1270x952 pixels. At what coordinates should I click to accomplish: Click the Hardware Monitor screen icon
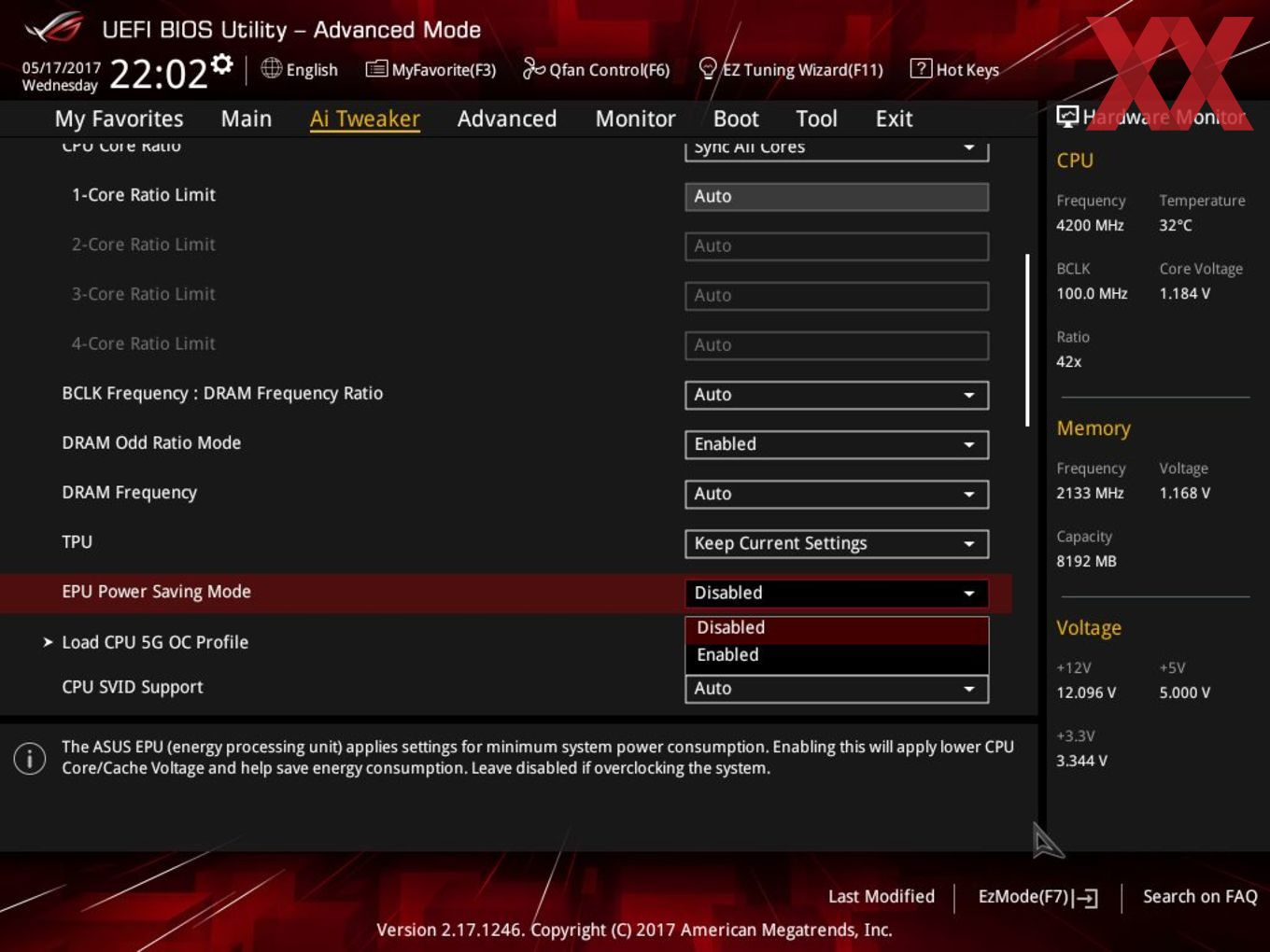[1067, 116]
